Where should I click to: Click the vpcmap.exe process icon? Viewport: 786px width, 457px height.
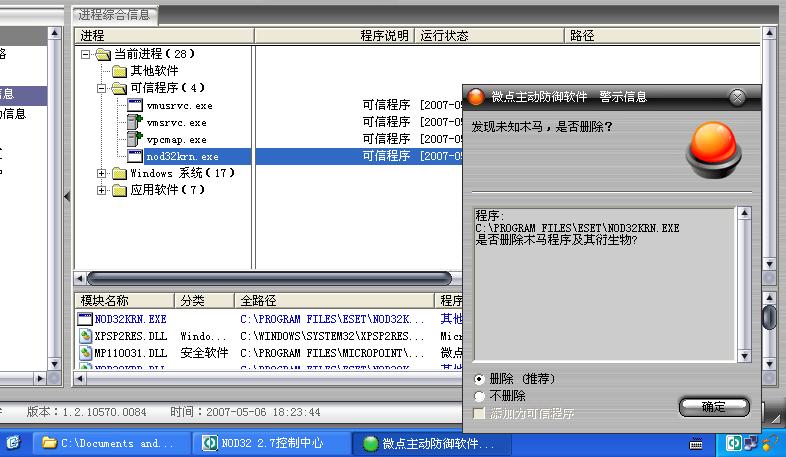pyautogui.click(x=135, y=139)
